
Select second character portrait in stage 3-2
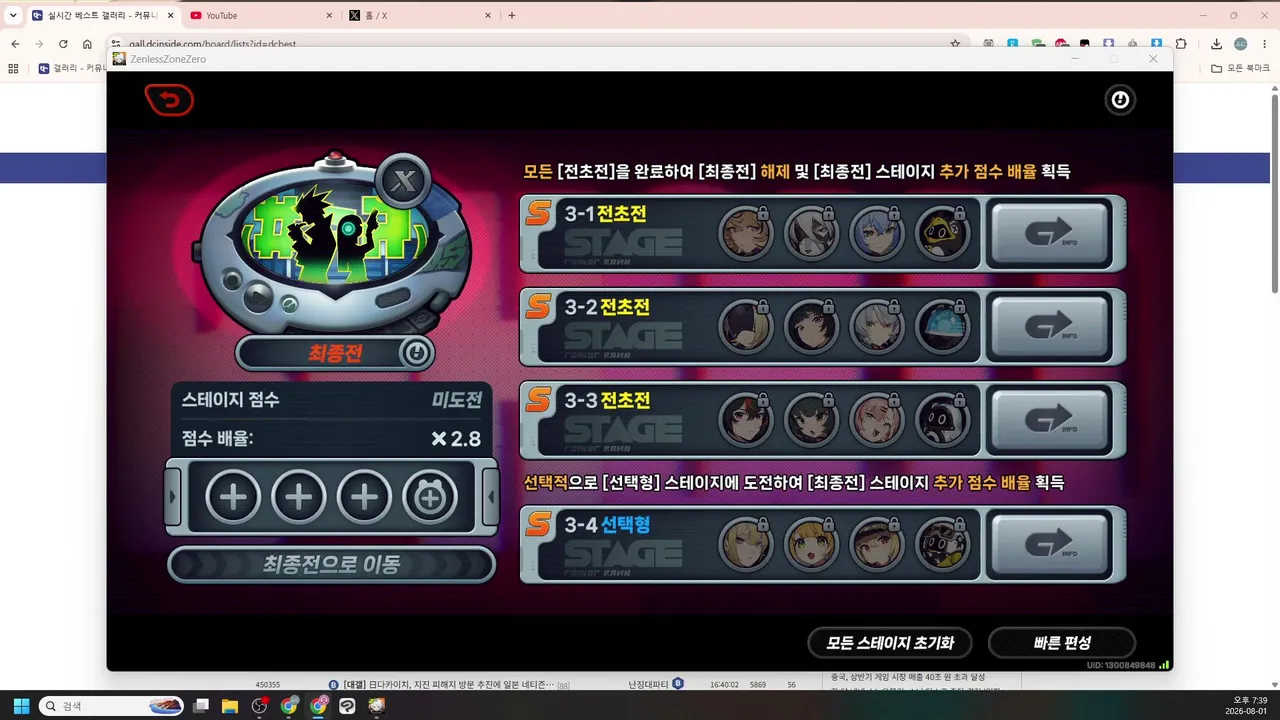(811, 327)
